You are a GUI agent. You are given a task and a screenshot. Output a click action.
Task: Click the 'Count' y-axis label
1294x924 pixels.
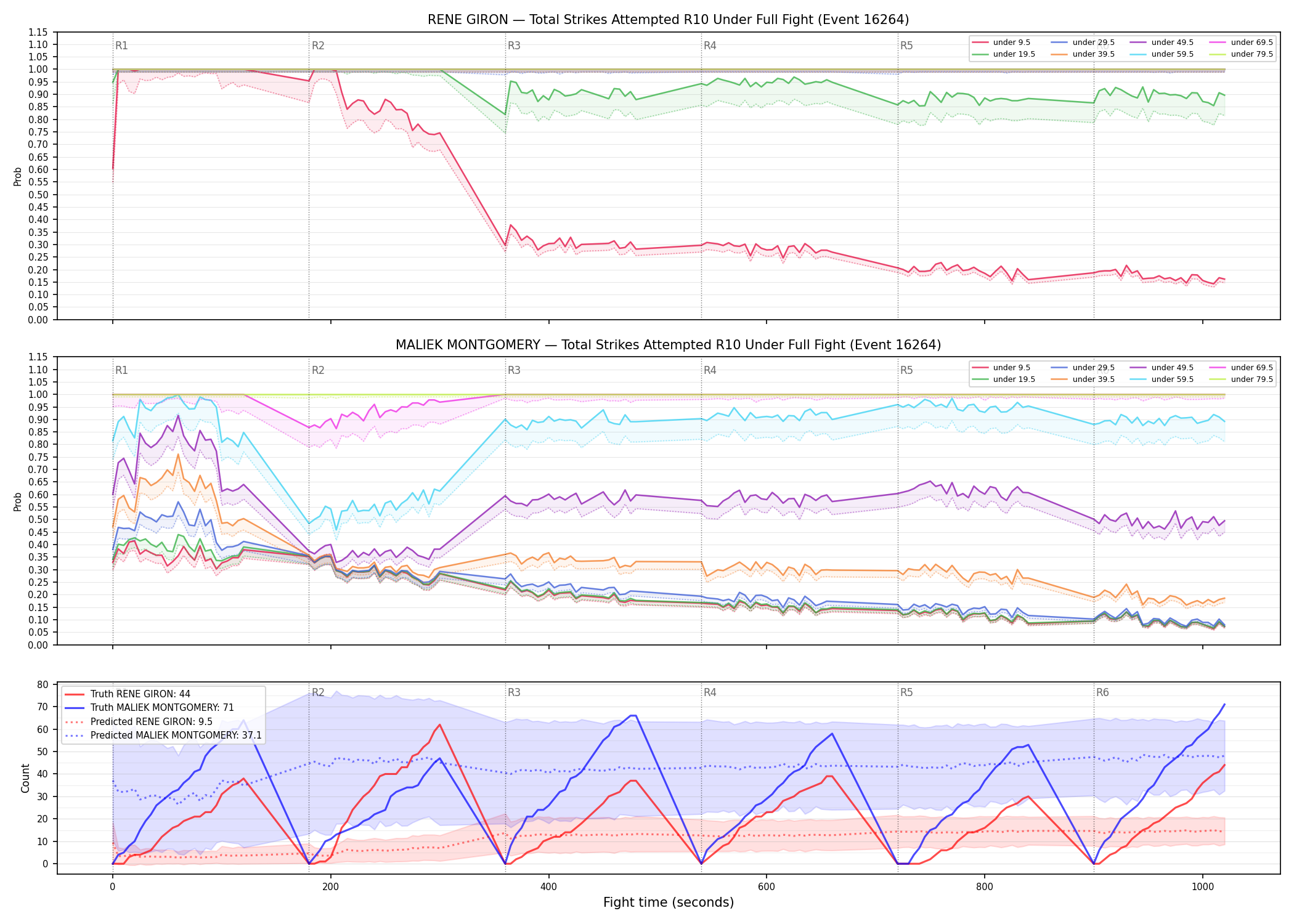25,778
